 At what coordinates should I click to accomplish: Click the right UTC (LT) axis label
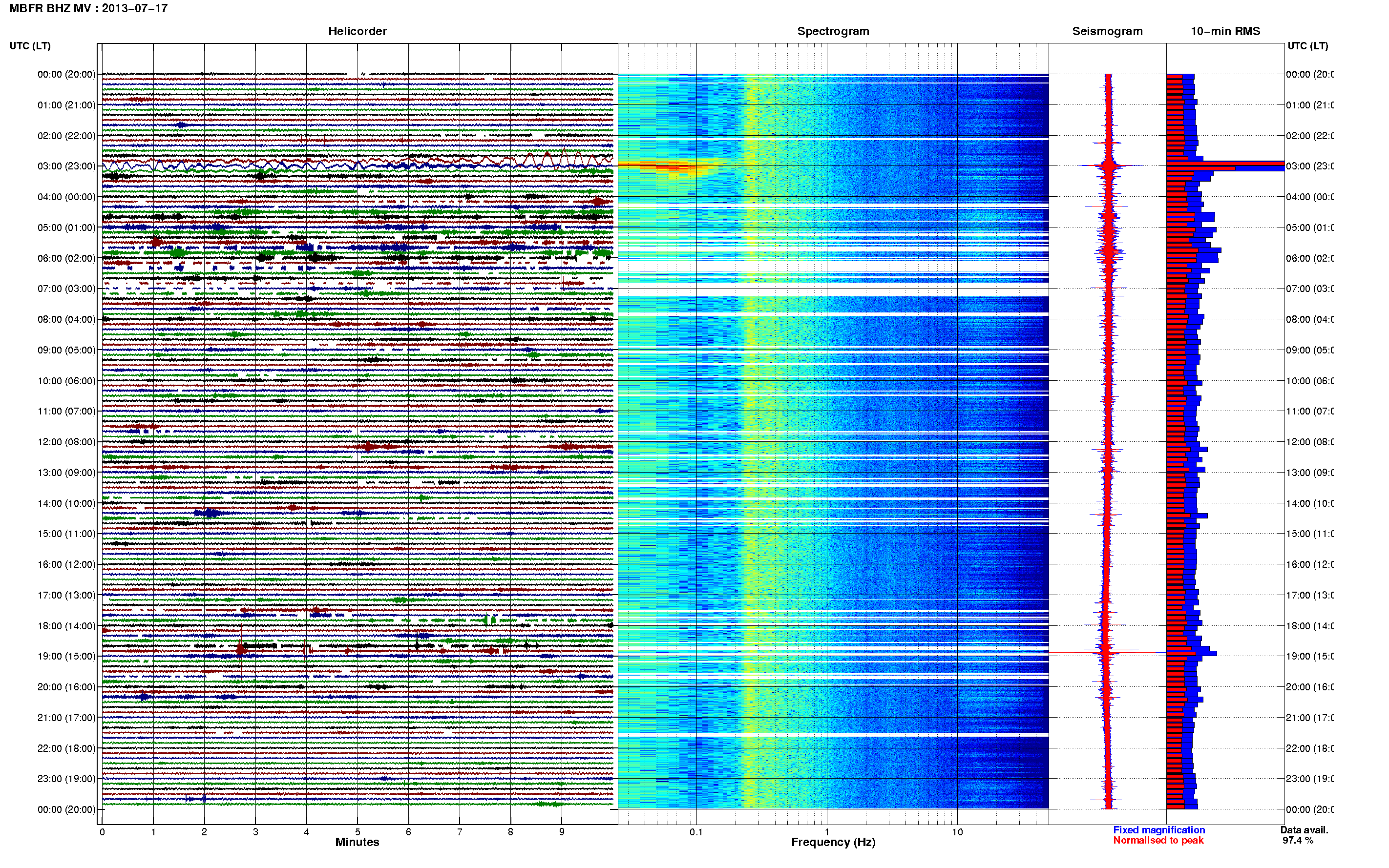tap(1307, 46)
